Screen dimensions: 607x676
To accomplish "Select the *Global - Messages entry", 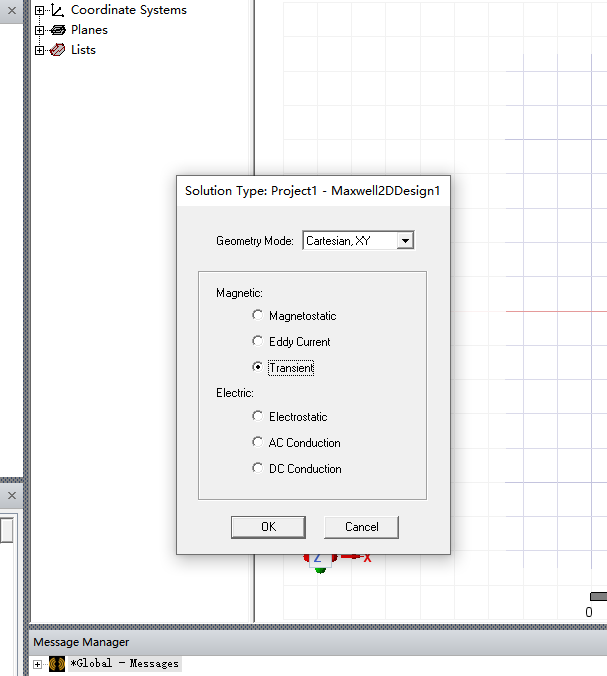I will pyautogui.click(x=125, y=663).
